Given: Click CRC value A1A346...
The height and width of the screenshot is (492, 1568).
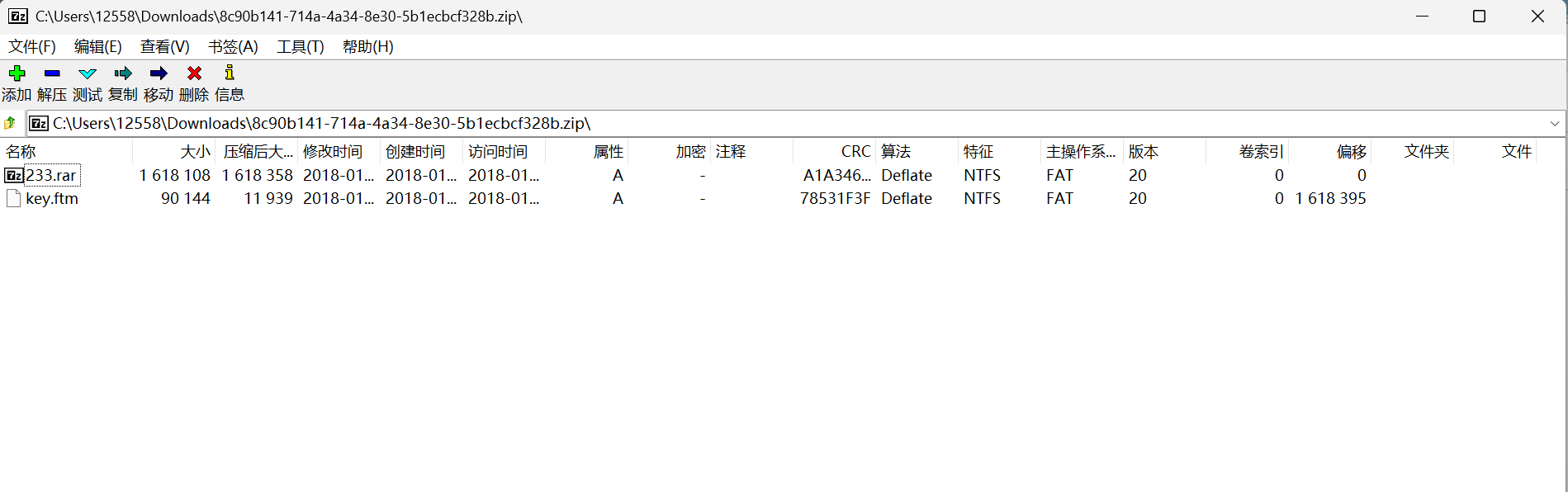Looking at the screenshot, I should point(837,175).
